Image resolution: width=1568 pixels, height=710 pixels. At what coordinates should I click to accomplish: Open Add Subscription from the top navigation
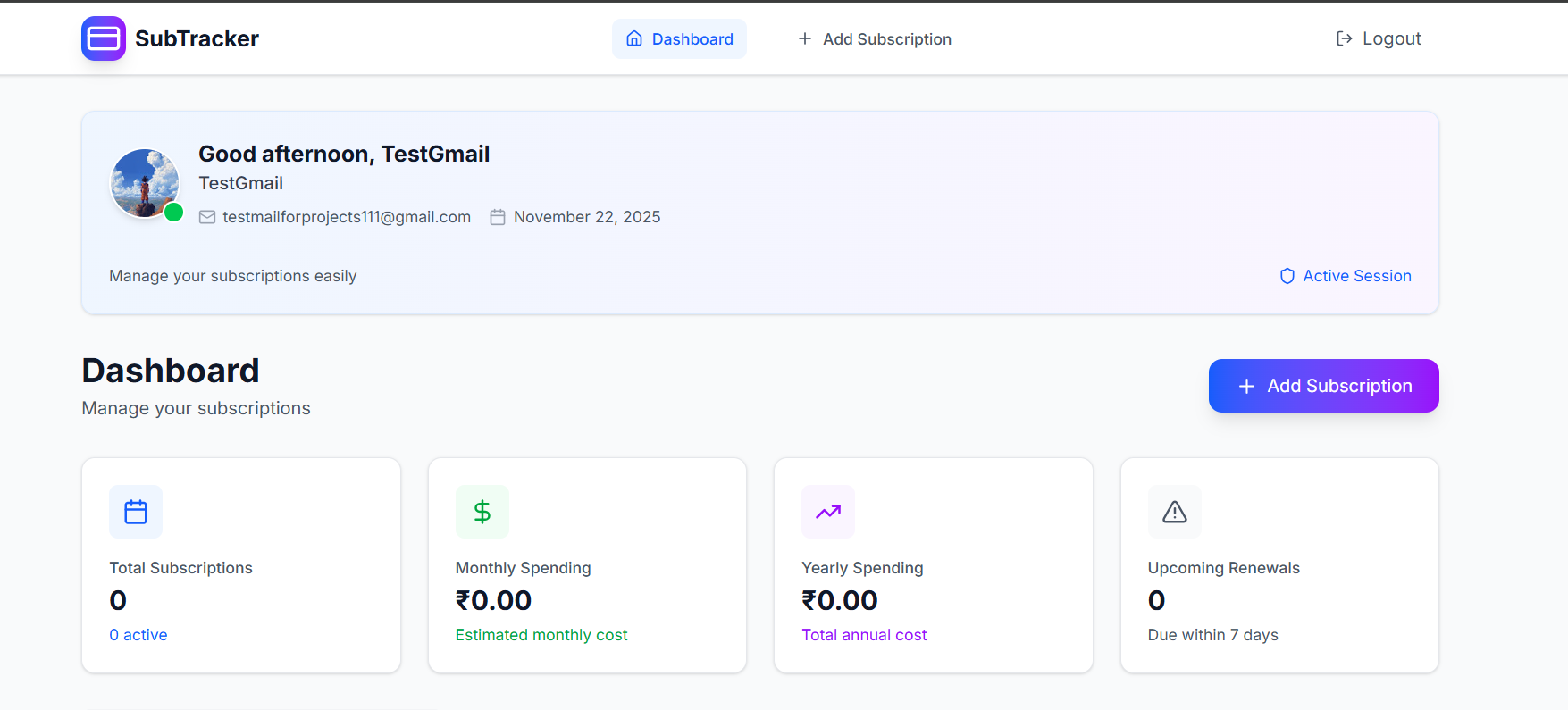[875, 39]
